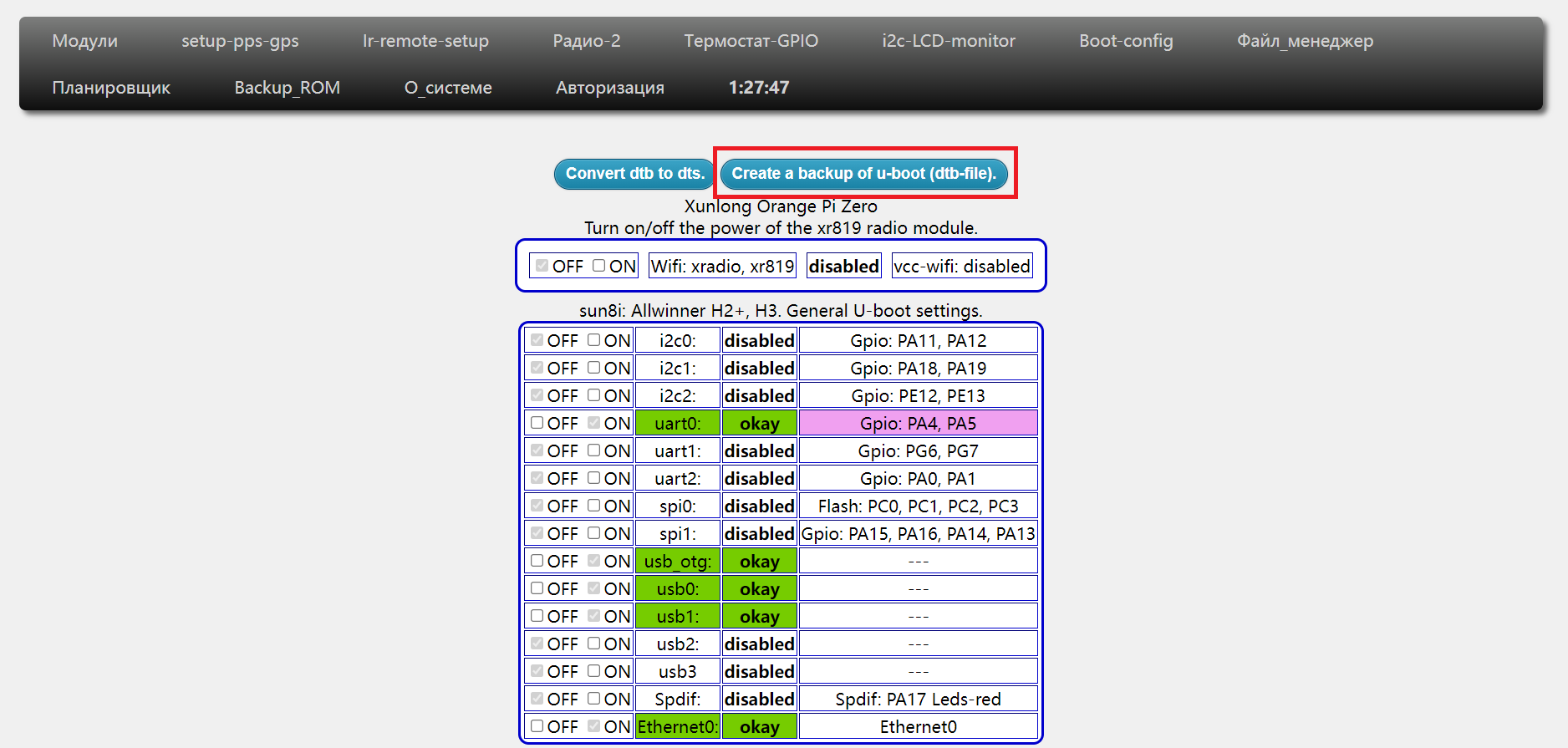The height and width of the screenshot is (748, 1568).
Task: Turn ON the Wifi xradio module checkbox
Action: coord(599,266)
